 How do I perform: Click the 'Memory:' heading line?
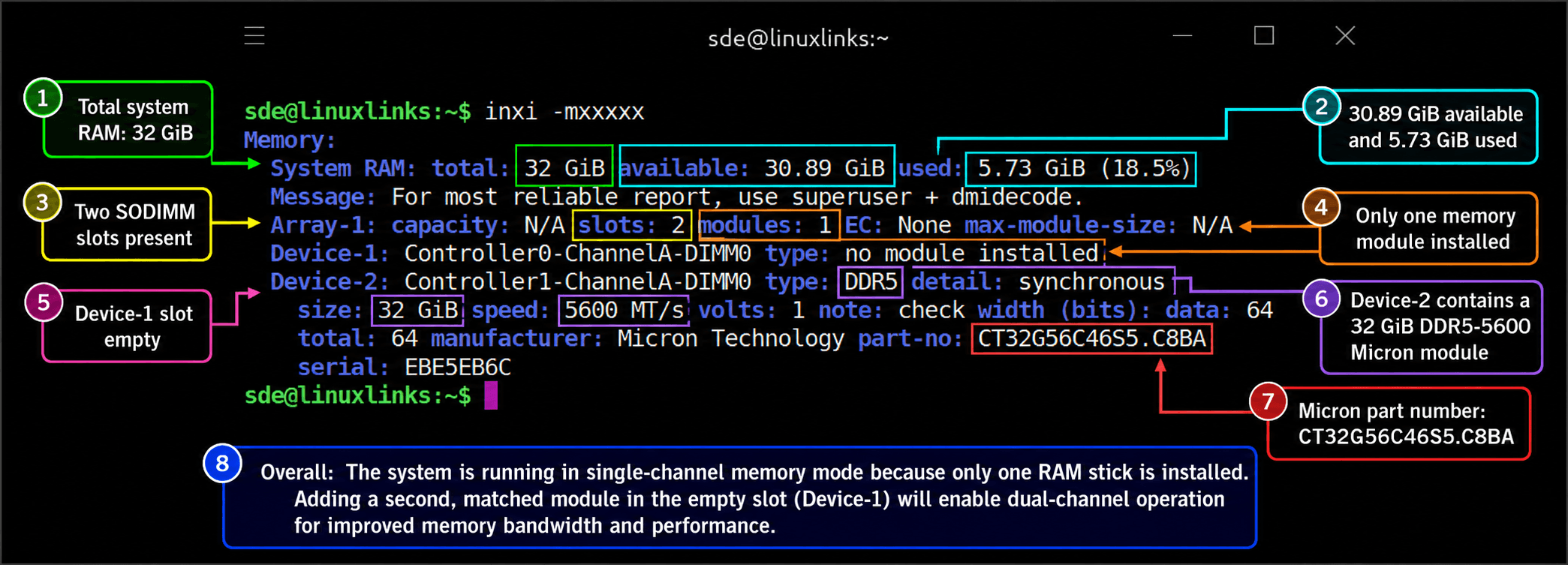pos(290,140)
